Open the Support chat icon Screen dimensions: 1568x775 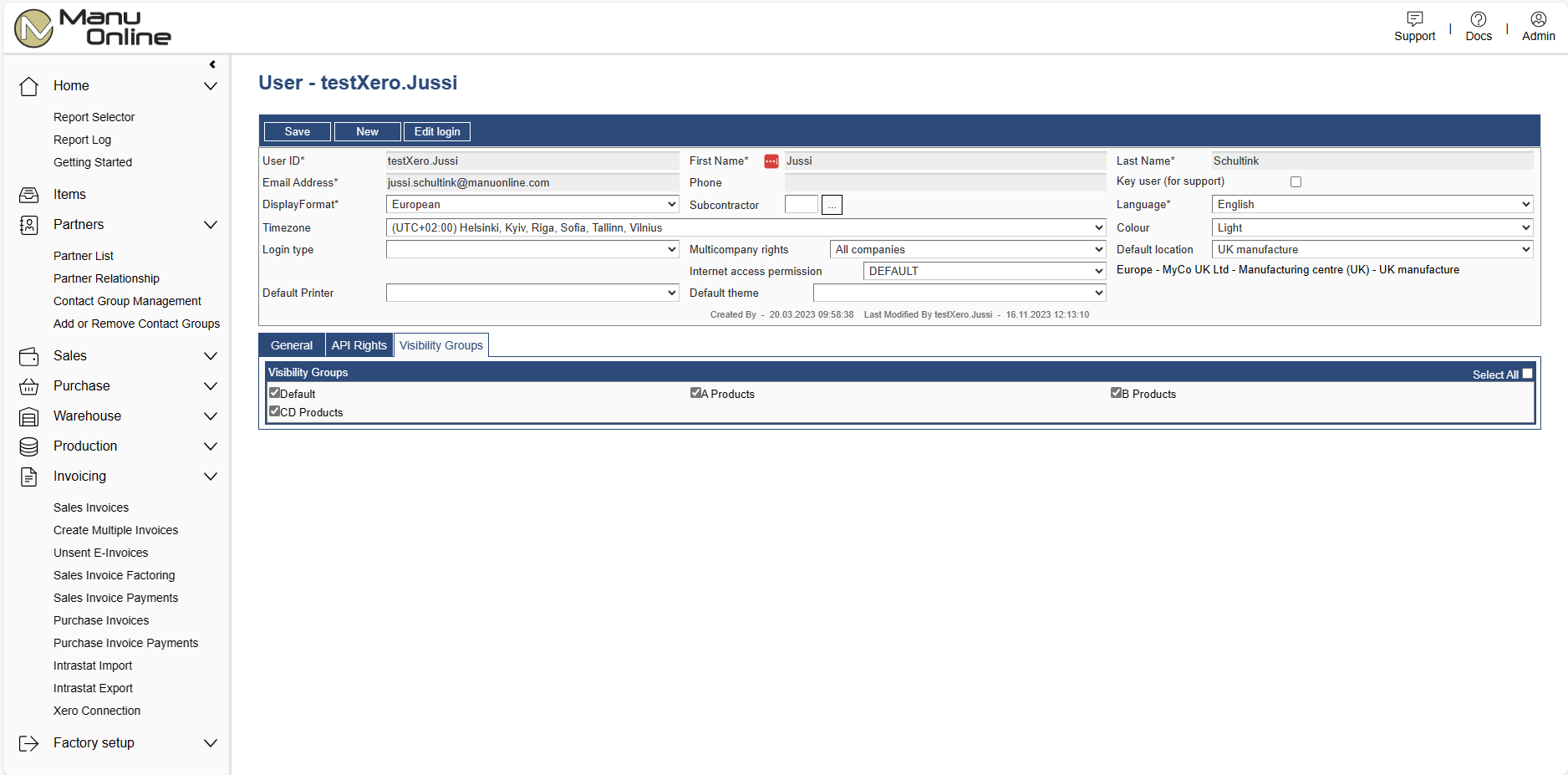pyautogui.click(x=1414, y=19)
